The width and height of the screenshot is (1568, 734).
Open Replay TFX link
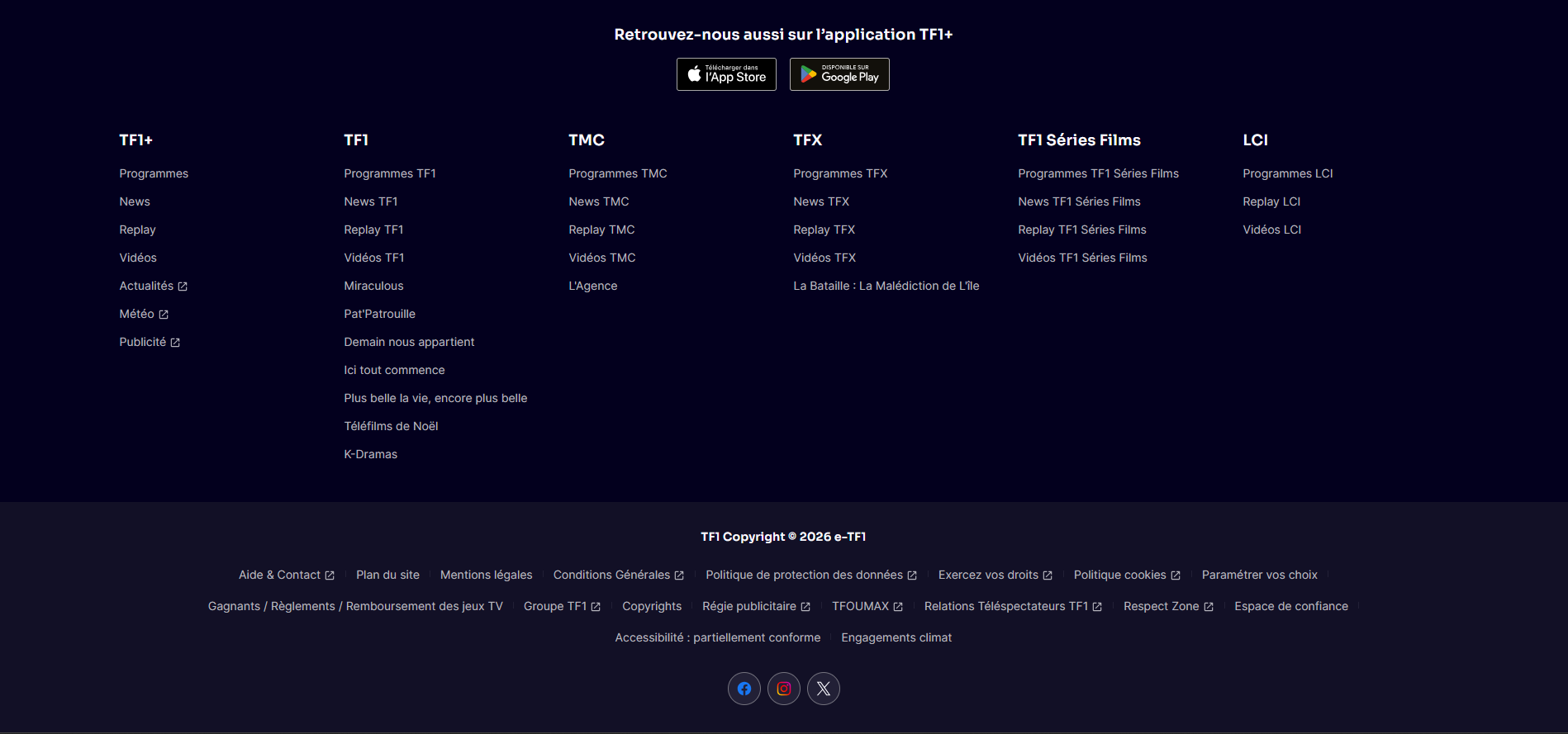[824, 230]
